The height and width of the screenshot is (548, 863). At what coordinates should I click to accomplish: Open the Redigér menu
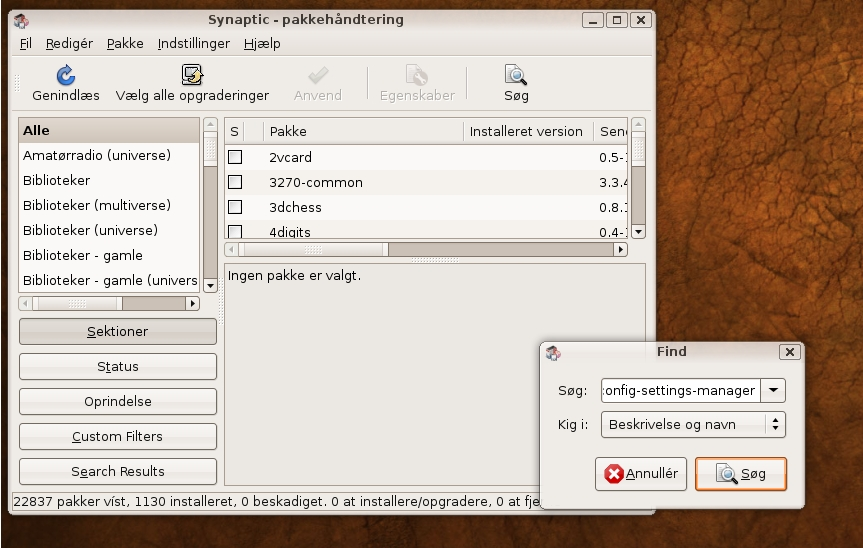click(69, 43)
